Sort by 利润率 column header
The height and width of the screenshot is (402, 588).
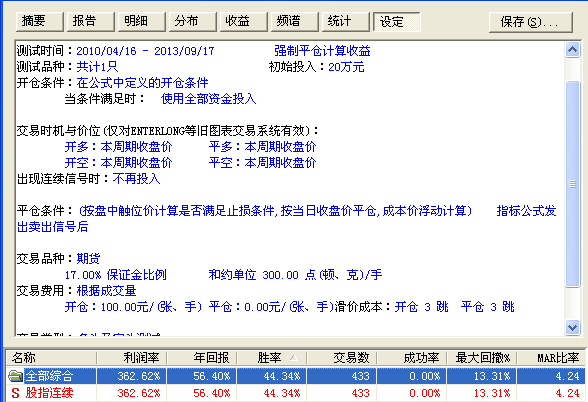point(132,358)
